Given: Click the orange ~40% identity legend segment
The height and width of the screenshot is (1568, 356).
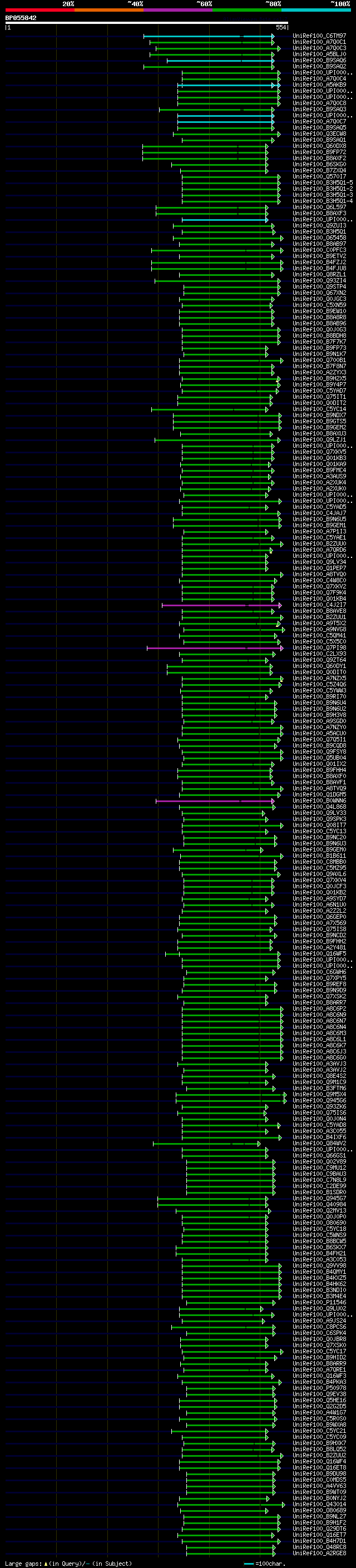Looking at the screenshot, I should pyautogui.click(x=109, y=11).
